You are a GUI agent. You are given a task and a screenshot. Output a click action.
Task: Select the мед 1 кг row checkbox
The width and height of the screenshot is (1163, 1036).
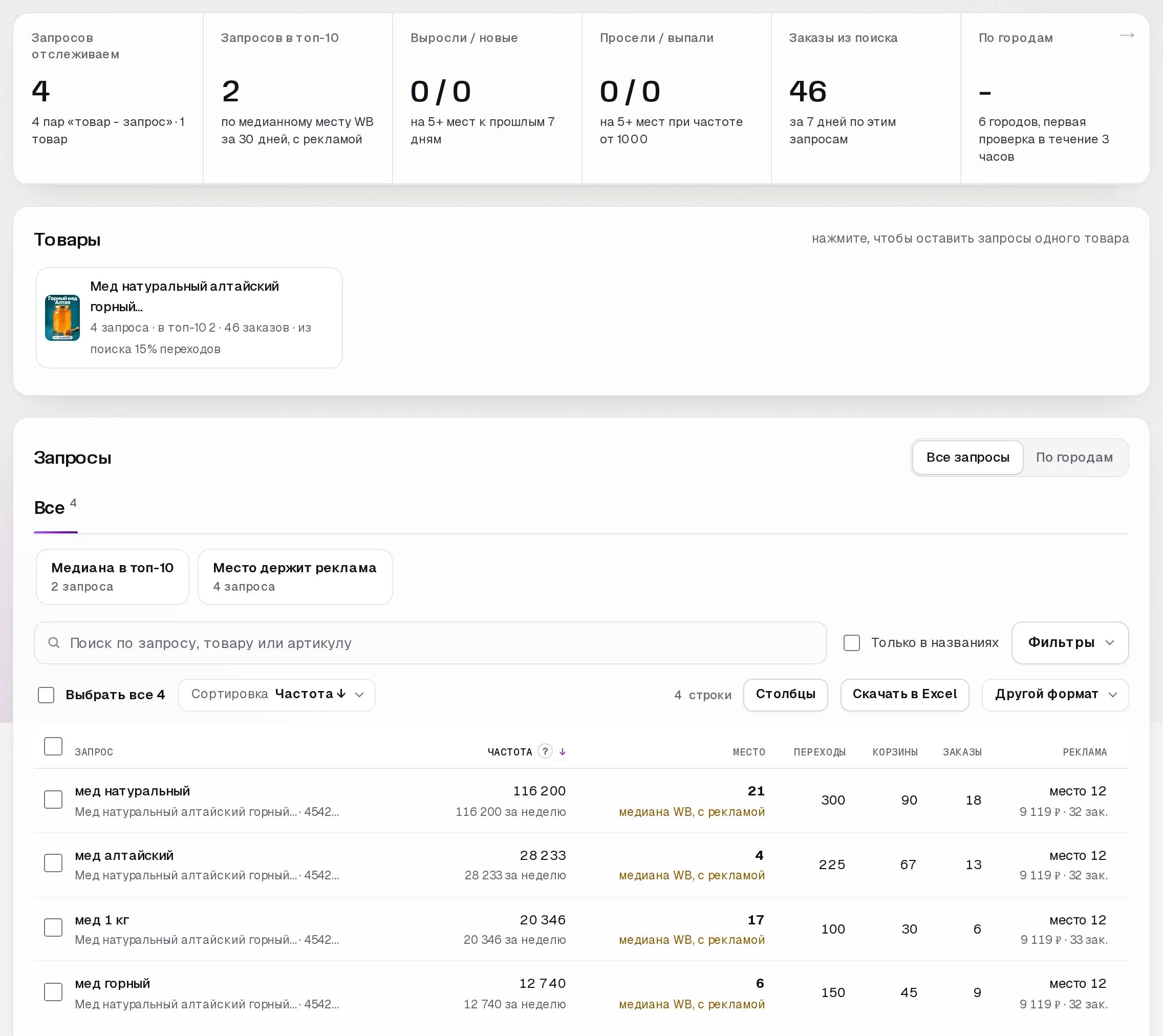pyautogui.click(x=54, y=927)
